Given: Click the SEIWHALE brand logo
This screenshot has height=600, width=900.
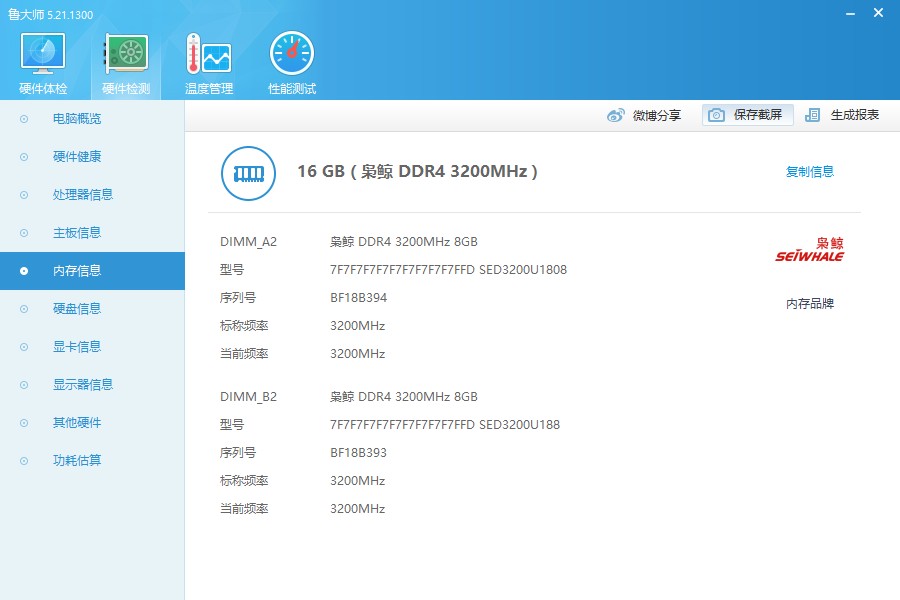Looking at the screenshot, I should coord(810,250).
